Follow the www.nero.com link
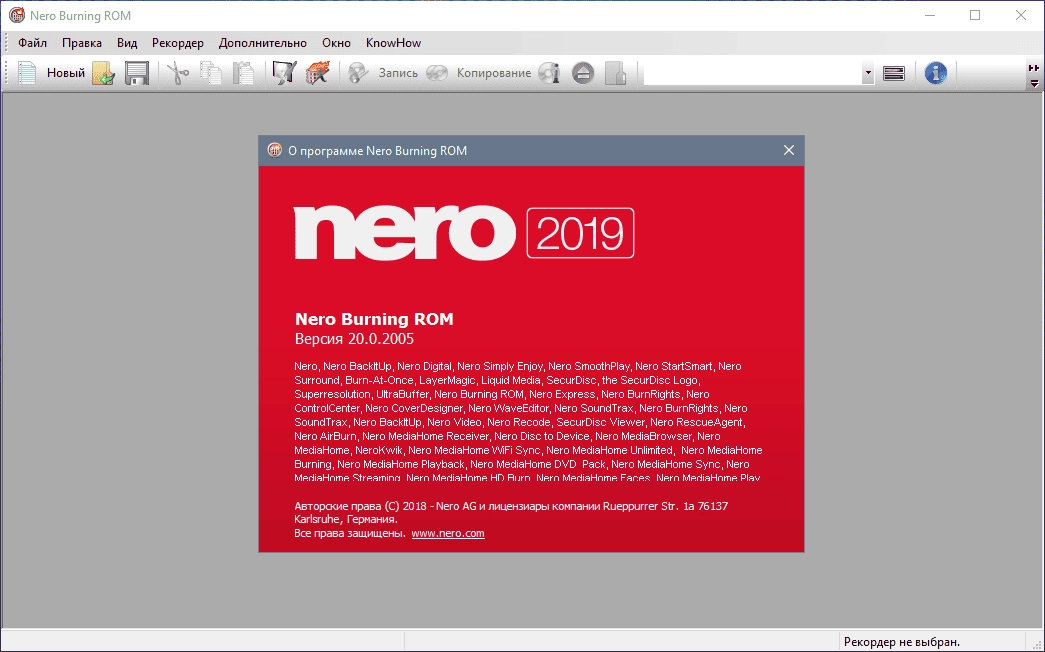Screen dimensions: 1045x652 (448, 533)
